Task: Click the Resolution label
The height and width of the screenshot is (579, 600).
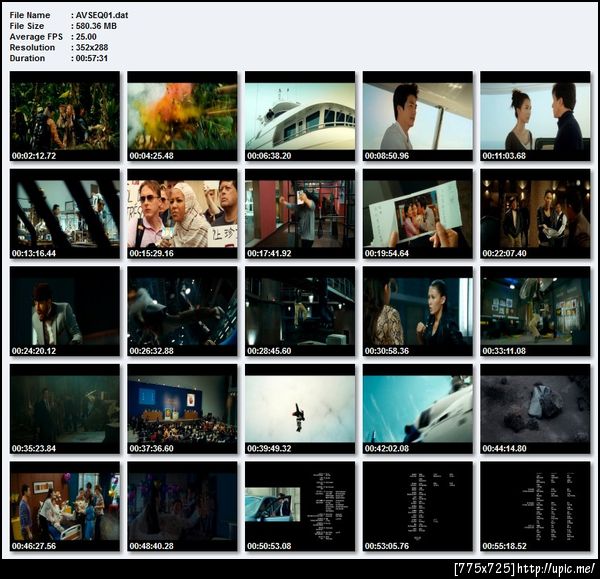Action: (32, 47)
